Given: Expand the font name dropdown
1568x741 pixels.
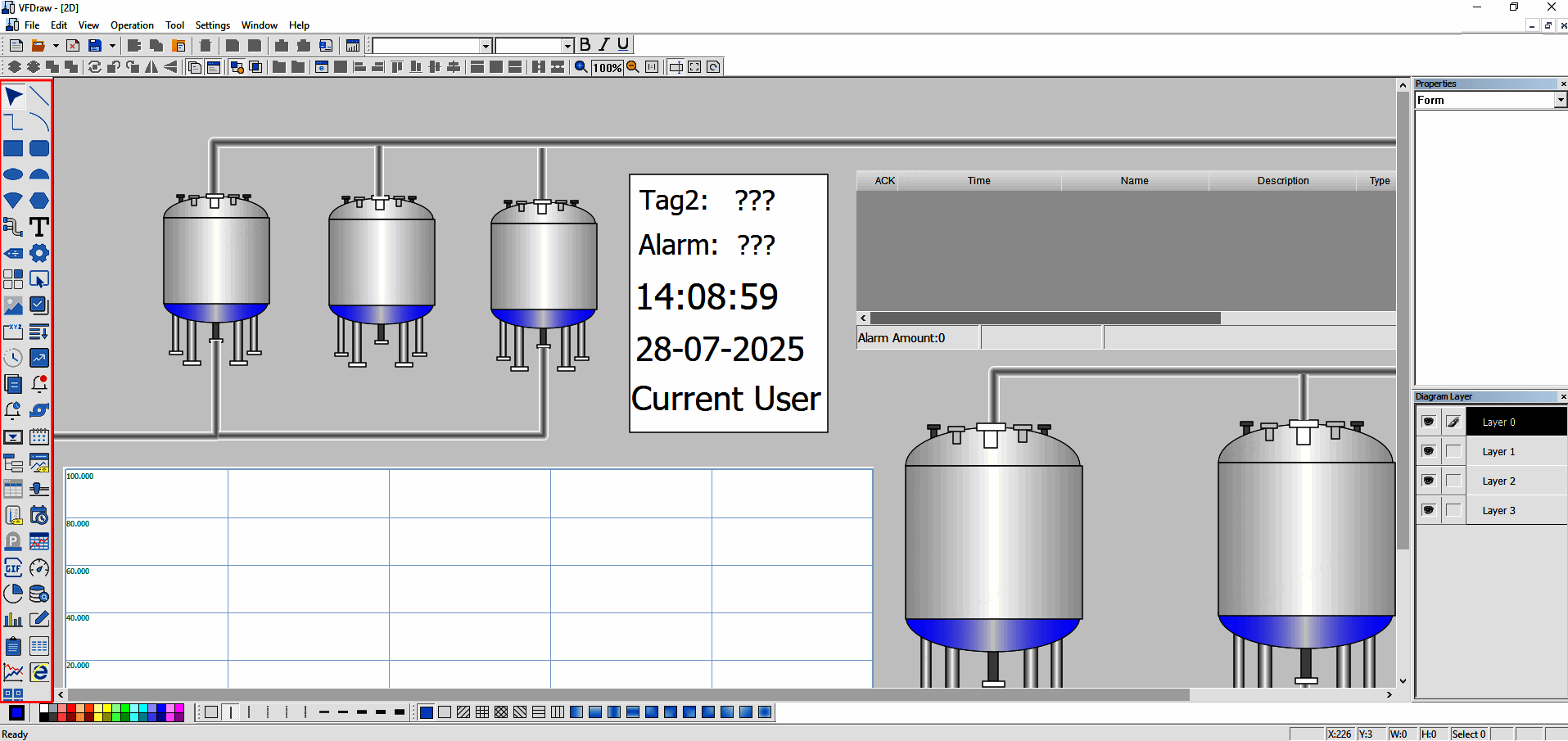Looking at the screenshot, I should pyautogui.click(x=486, y=46).
